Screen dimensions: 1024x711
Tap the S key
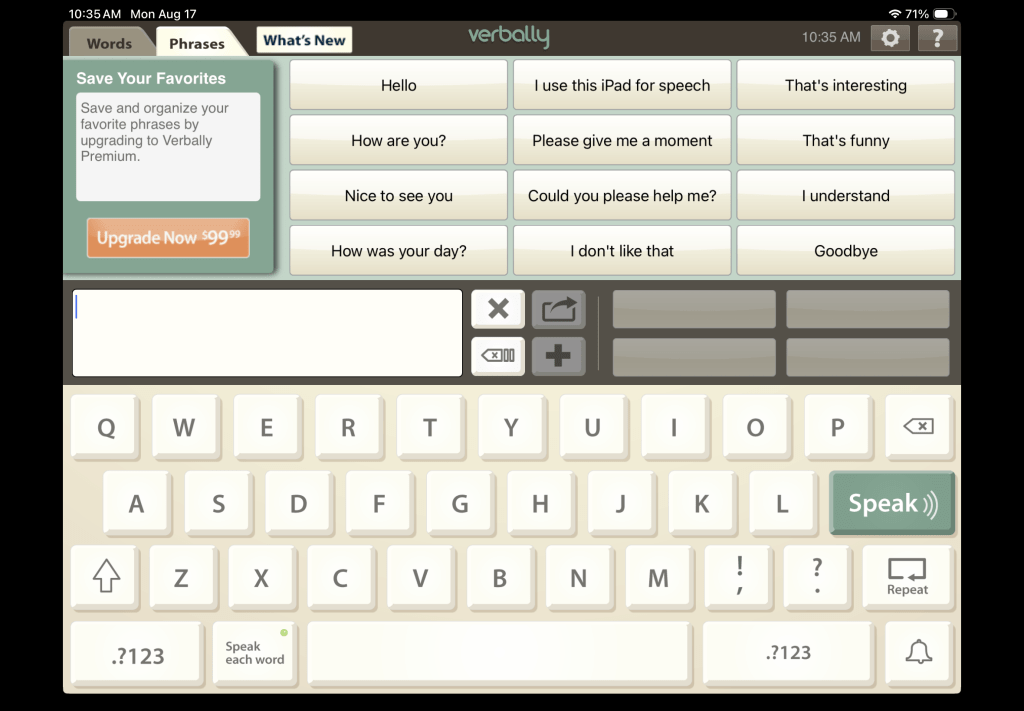click(x=218, y=503)
